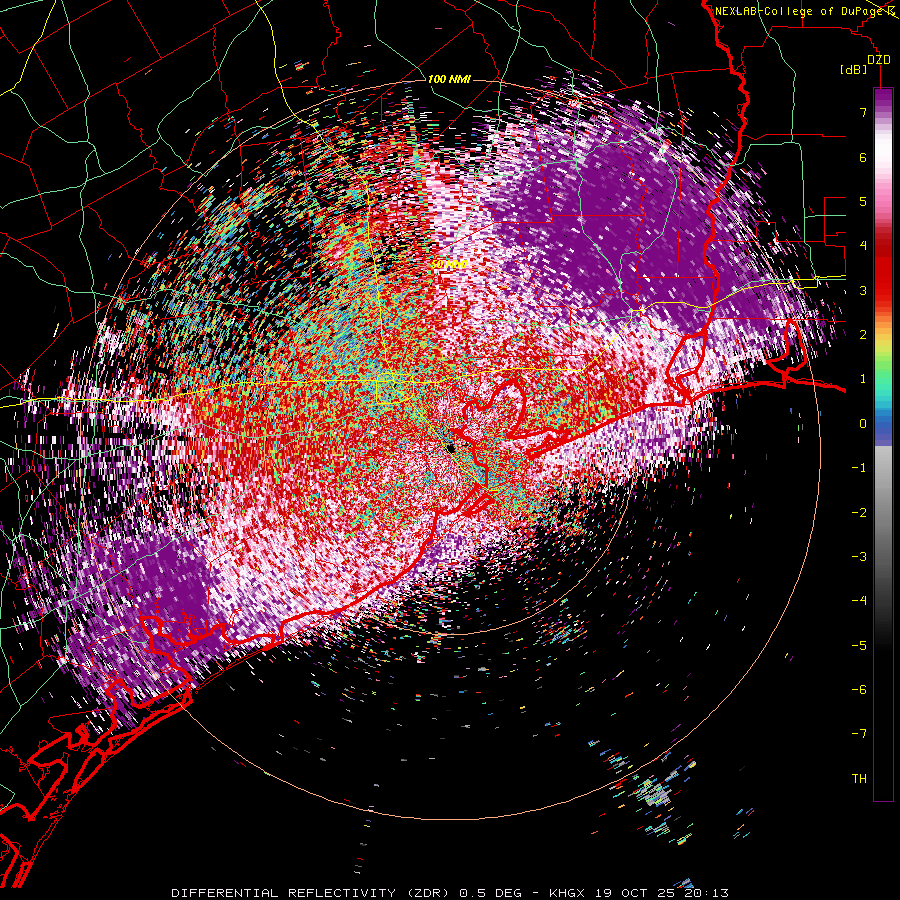Screen dimensions: 900x900
Task: Click the DZD legend title
Action: tap(878, 60)
